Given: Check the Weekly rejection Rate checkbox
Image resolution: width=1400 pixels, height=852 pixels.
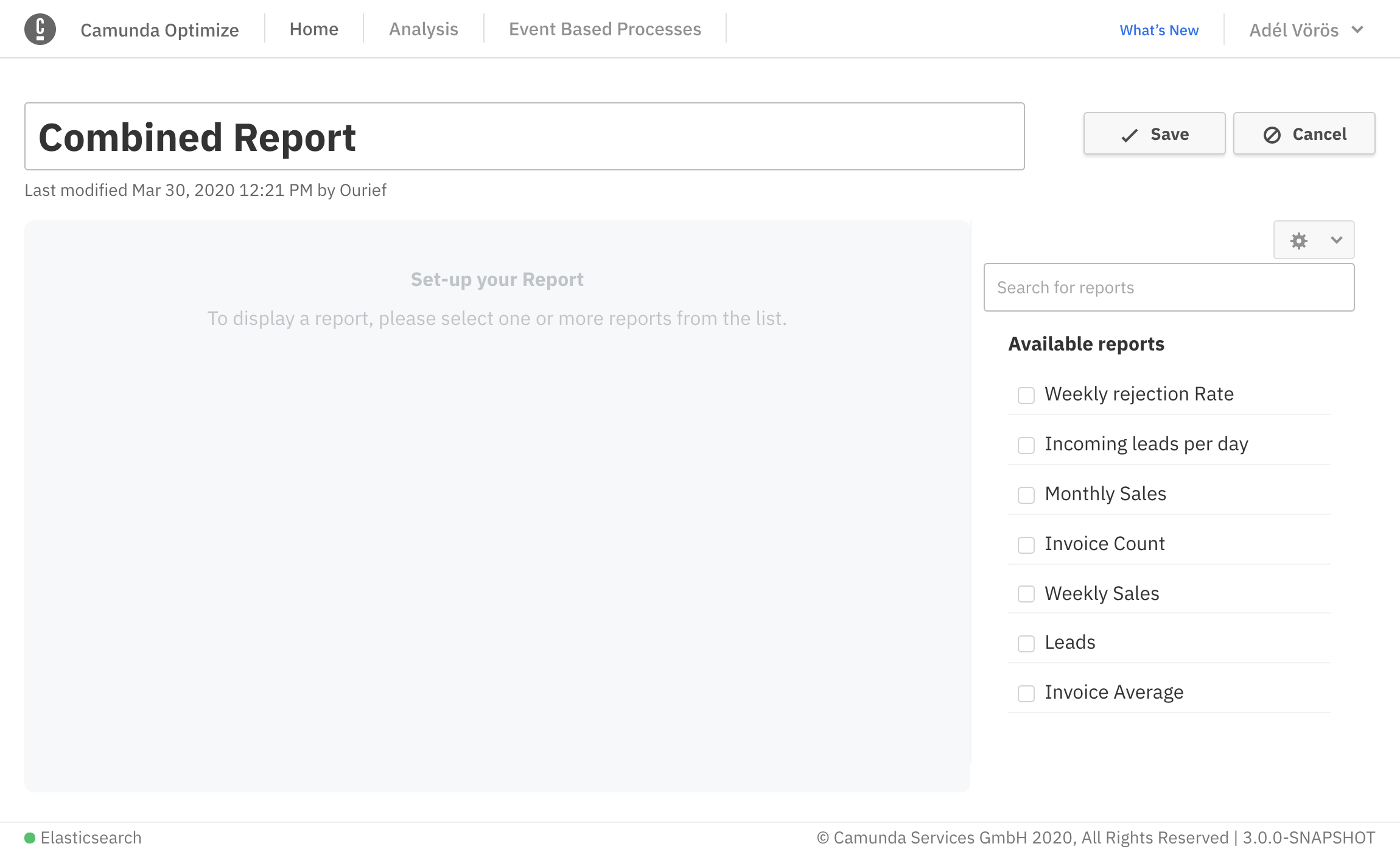Looking at the screenshot, I should coord(1026,395).
